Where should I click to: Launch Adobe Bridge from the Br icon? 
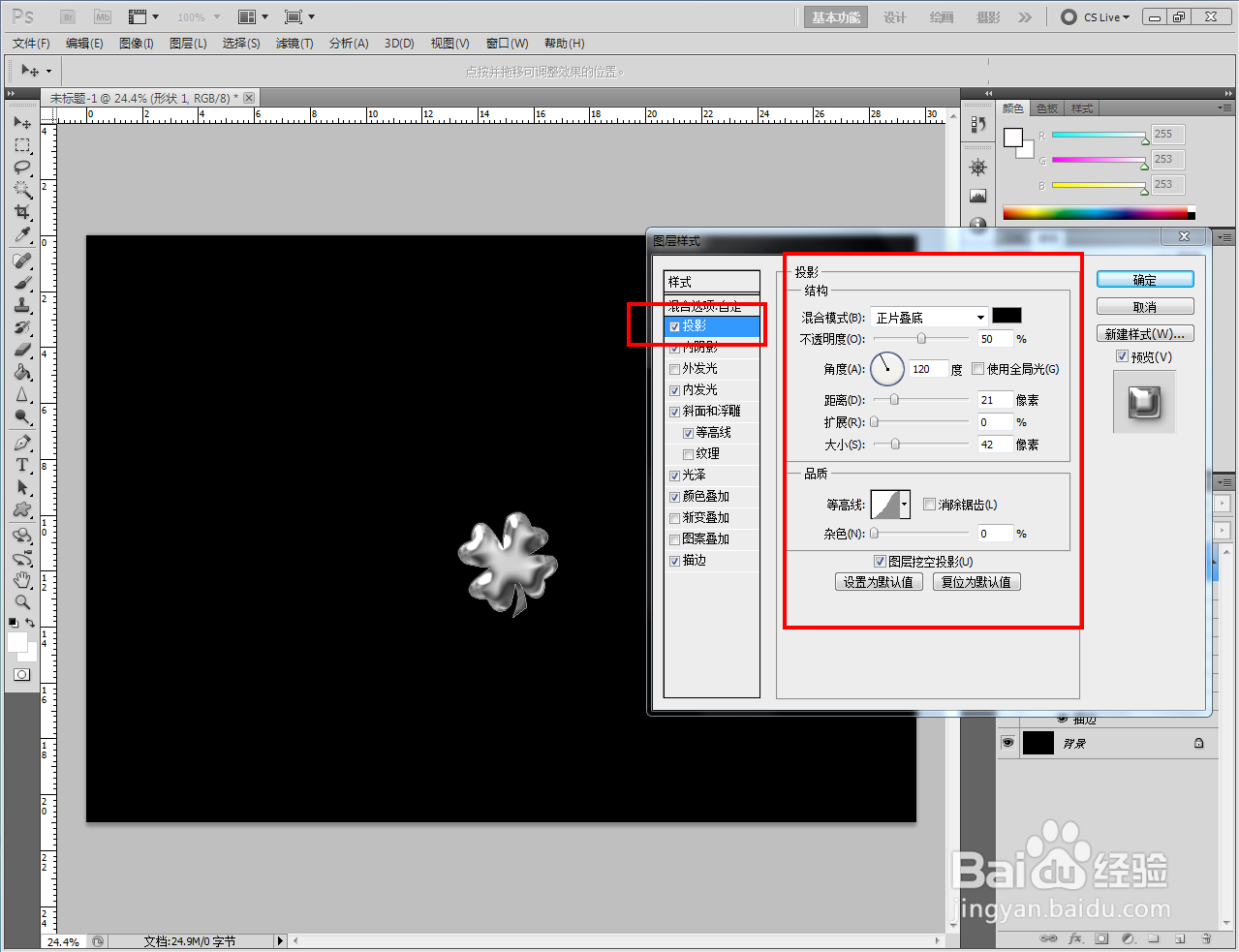pyautogui.click(x=68, y=17)
